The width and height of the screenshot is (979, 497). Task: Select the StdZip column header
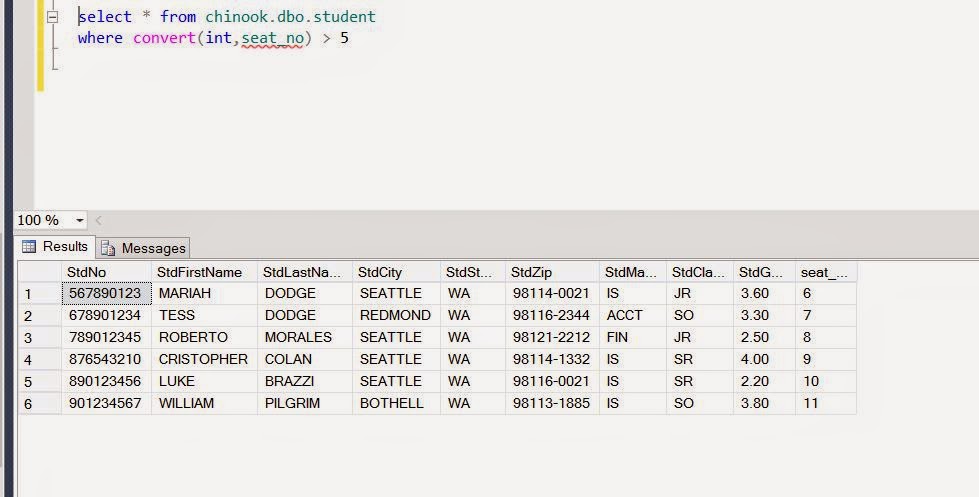click(552, 272)
